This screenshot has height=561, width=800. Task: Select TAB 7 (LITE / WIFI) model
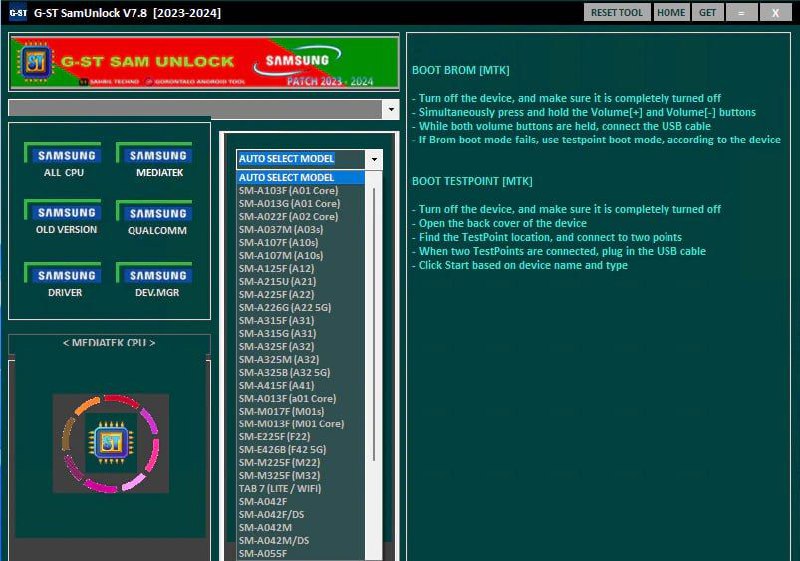tap(301, 489)
